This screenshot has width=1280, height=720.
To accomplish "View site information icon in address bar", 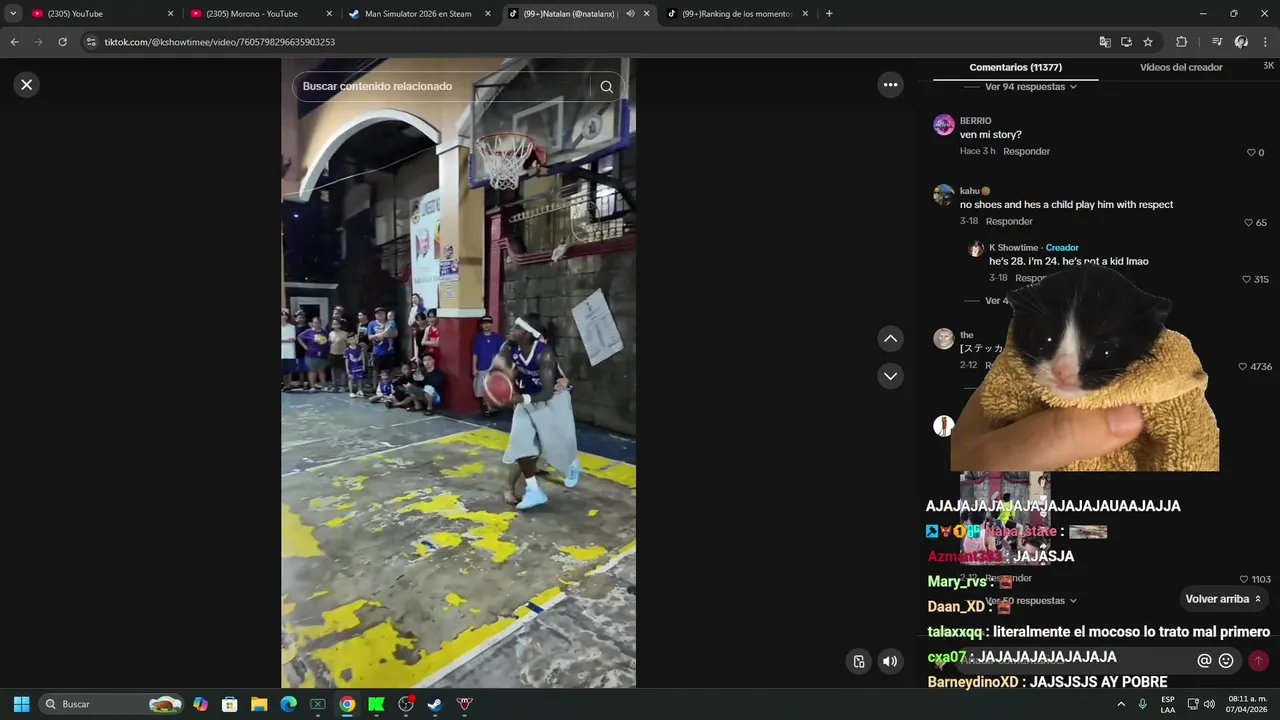I will coord(91,42).
